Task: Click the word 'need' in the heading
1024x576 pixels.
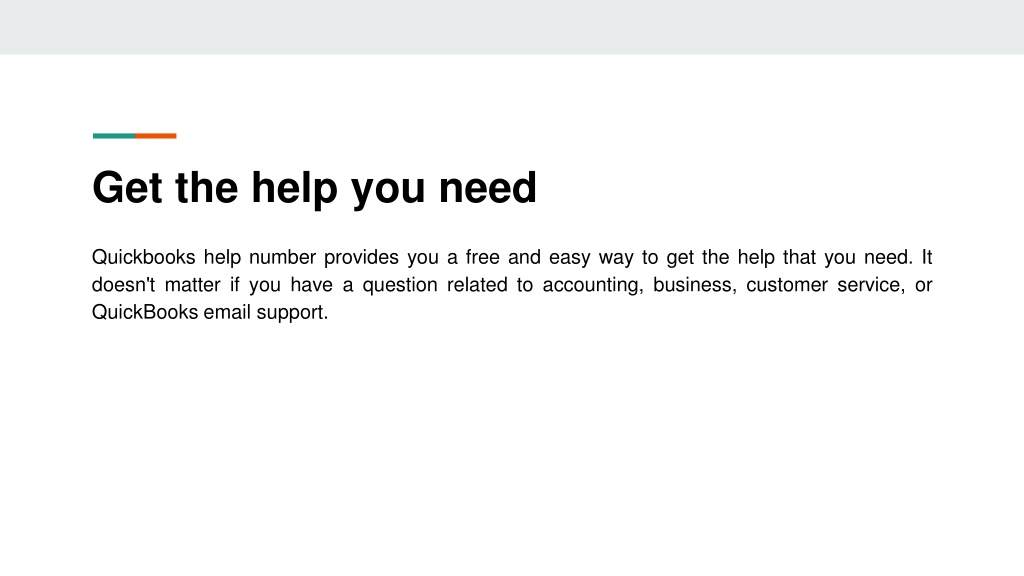Action: [487, 187]
